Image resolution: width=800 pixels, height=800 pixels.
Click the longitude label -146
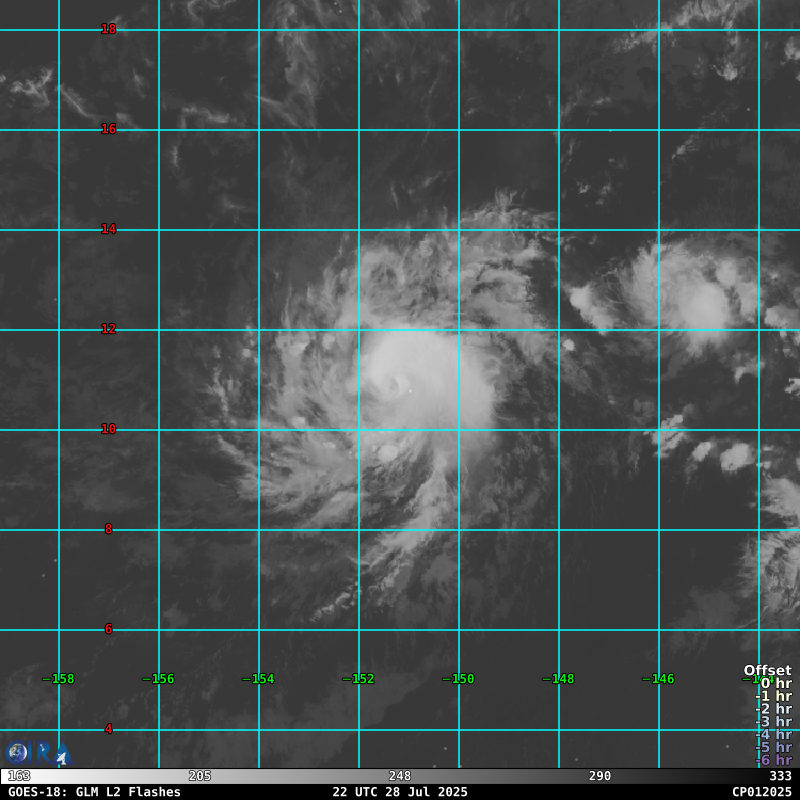point(658,679)
